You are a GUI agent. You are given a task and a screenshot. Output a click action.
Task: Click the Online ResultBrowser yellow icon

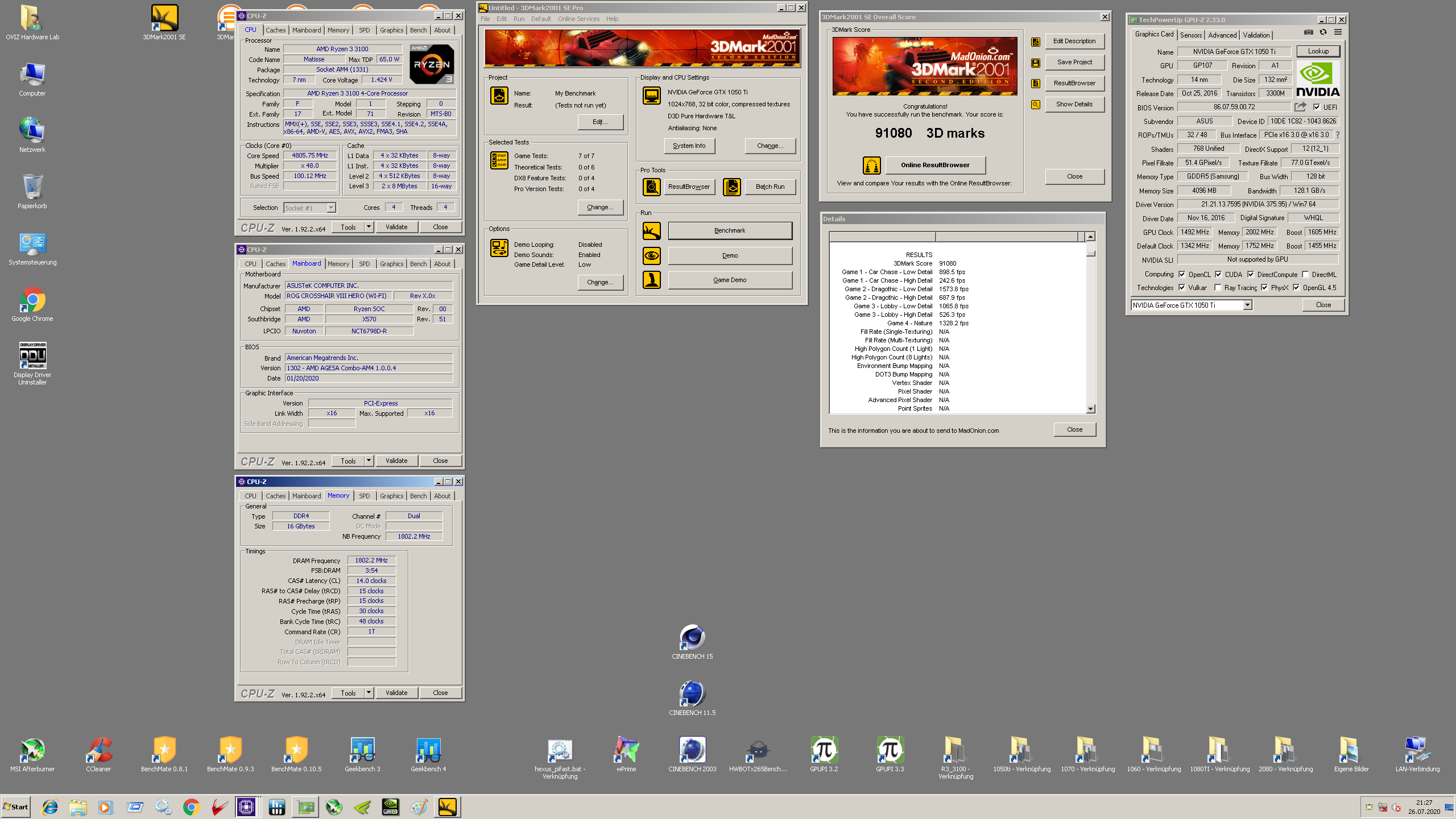[871, 165]
